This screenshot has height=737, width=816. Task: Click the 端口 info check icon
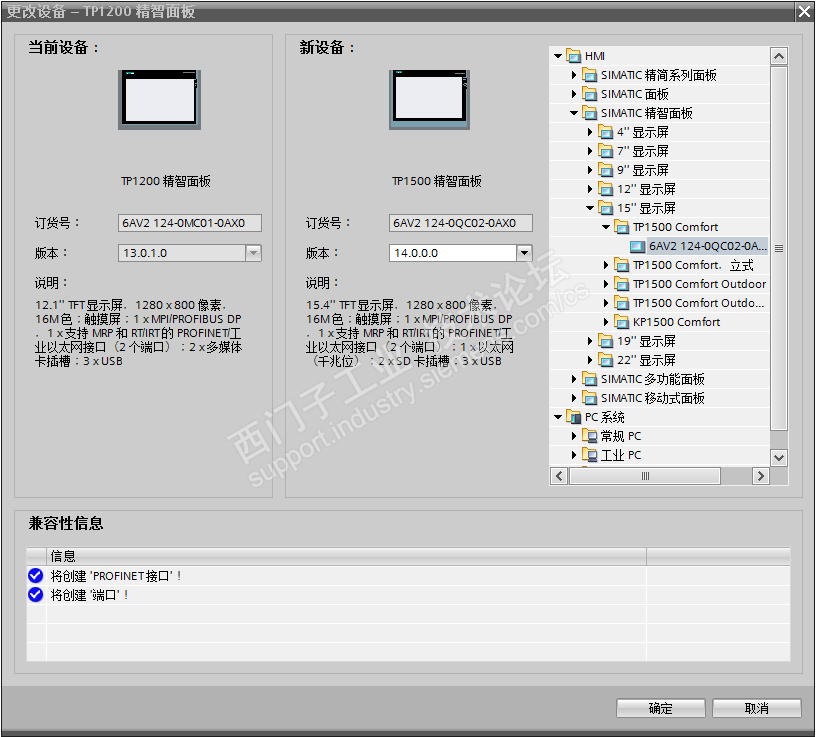coord(35,594)
